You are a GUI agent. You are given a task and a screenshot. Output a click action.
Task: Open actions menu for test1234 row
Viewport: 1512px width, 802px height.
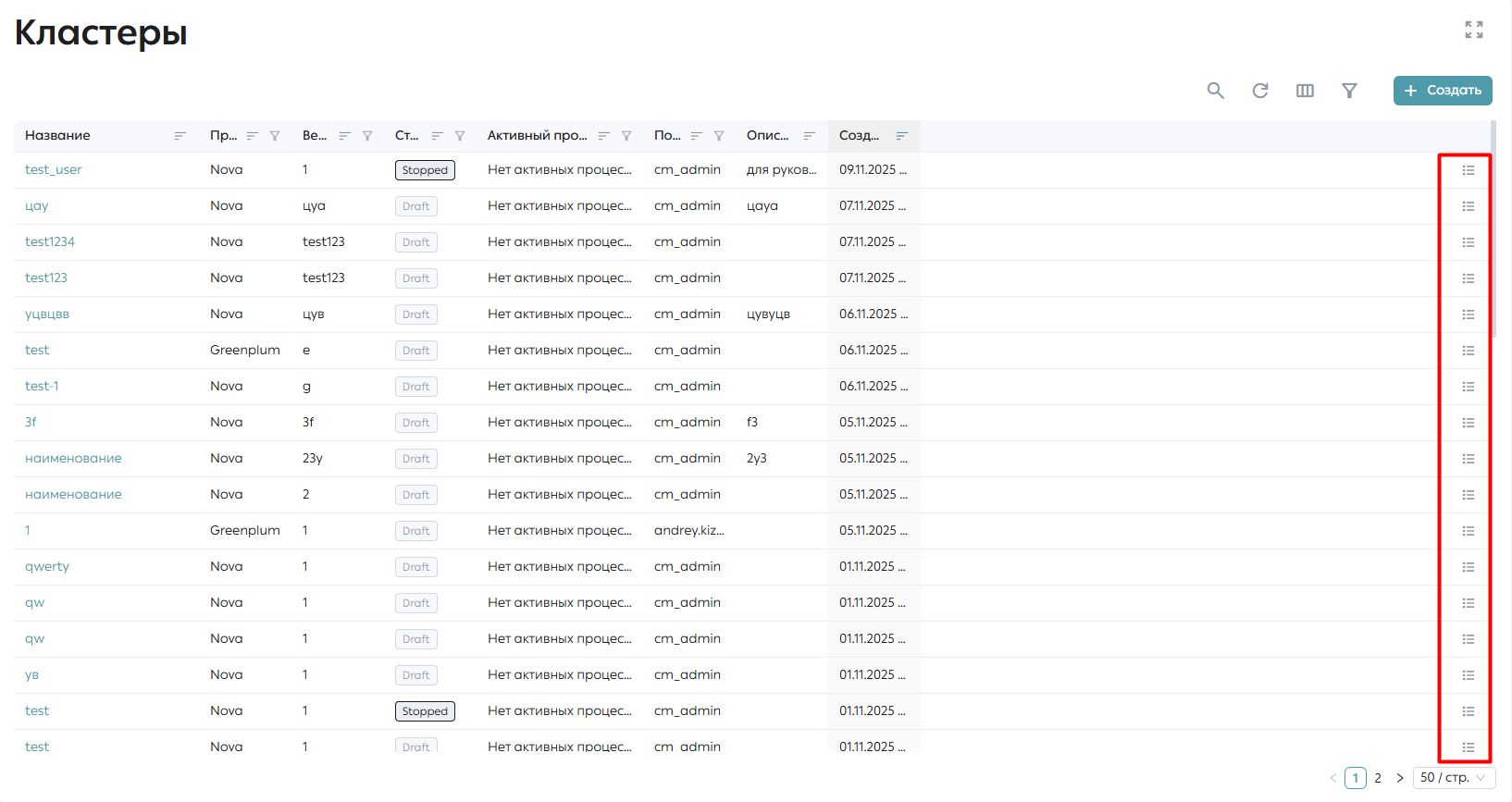[x=1468, y=242]
